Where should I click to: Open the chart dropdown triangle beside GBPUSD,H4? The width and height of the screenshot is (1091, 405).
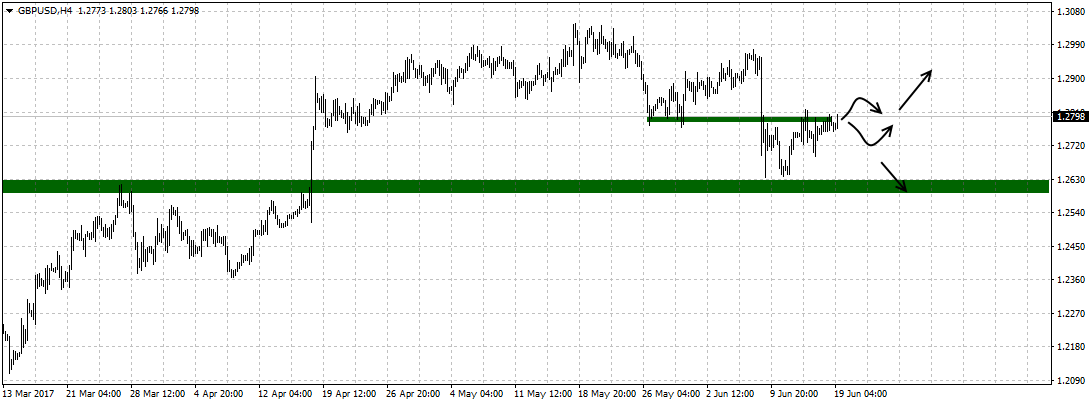(x=9, y=9)
